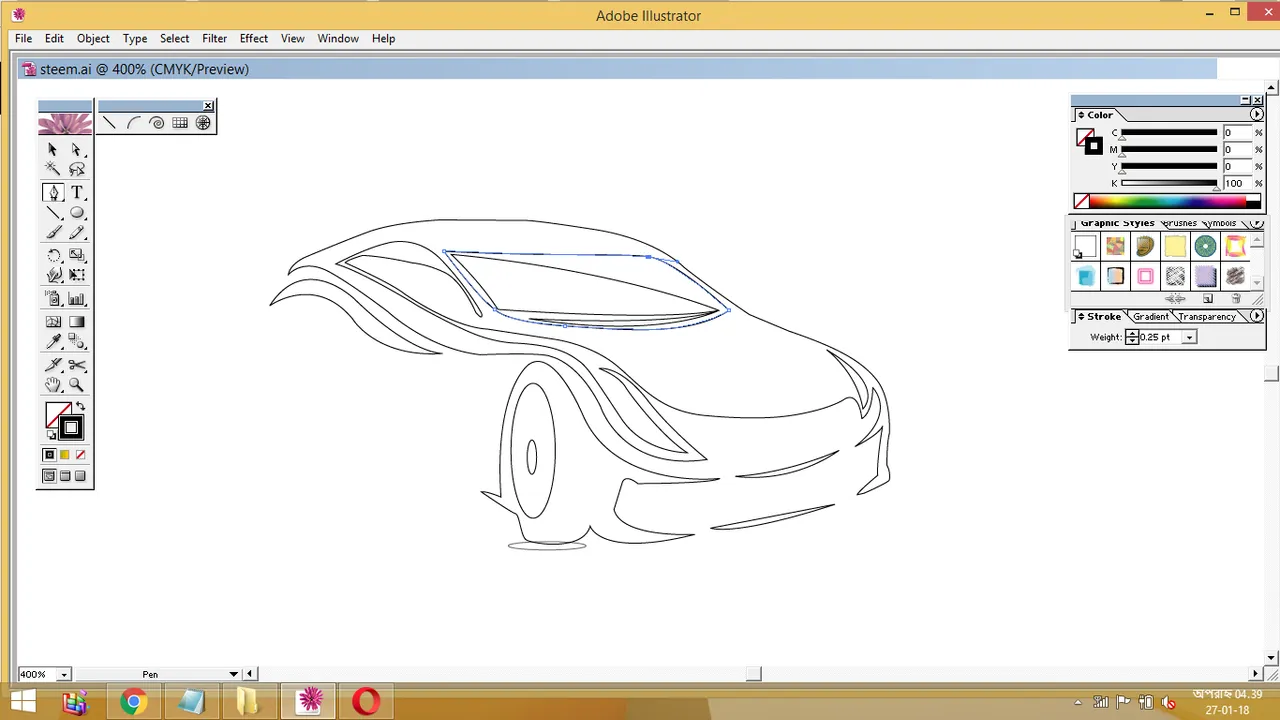Screen dimensions: 1280x720
Task: Open the Effect menu
Action: (x=253, y=38)
